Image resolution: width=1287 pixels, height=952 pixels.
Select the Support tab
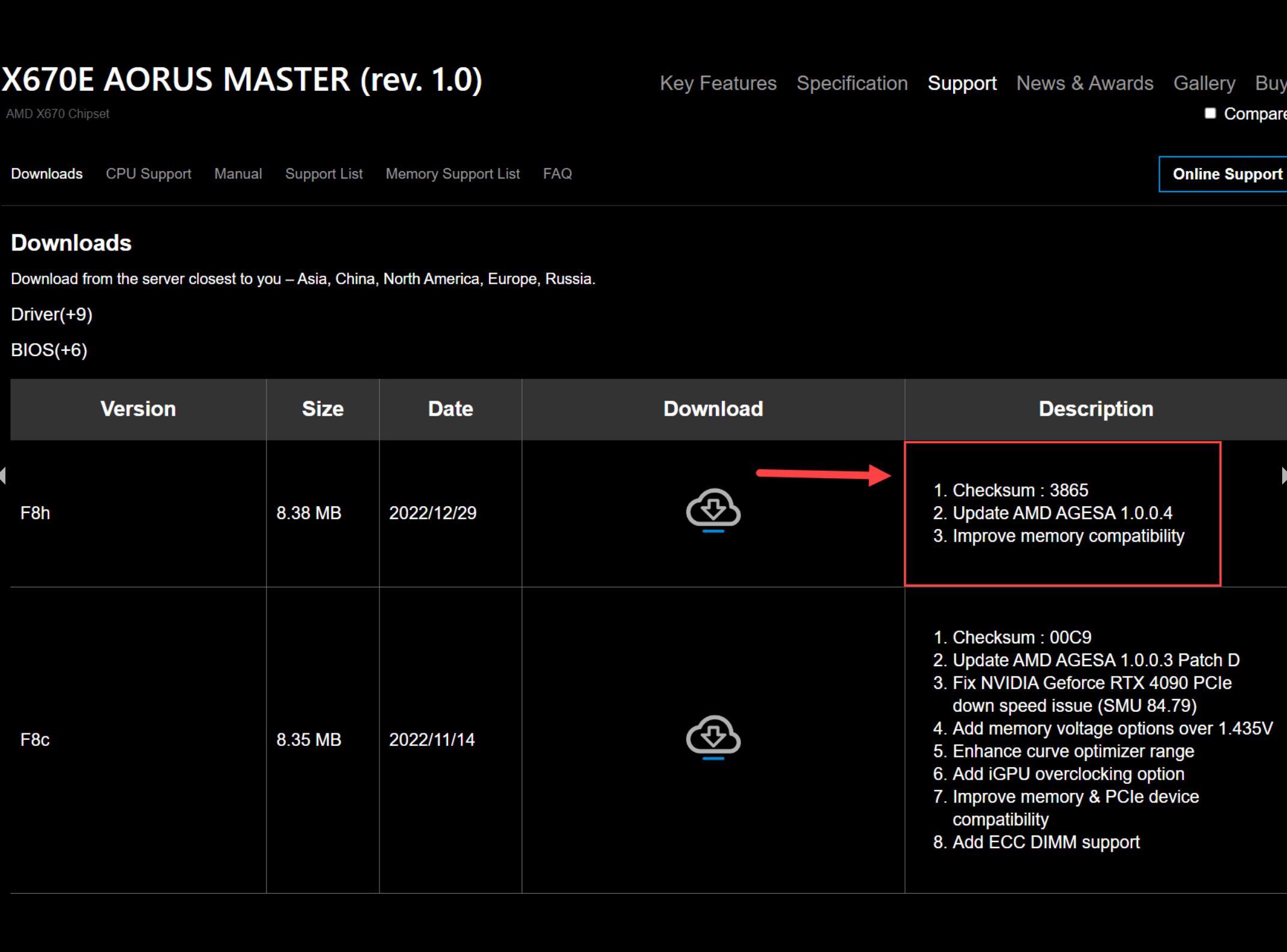pos(961,83)
